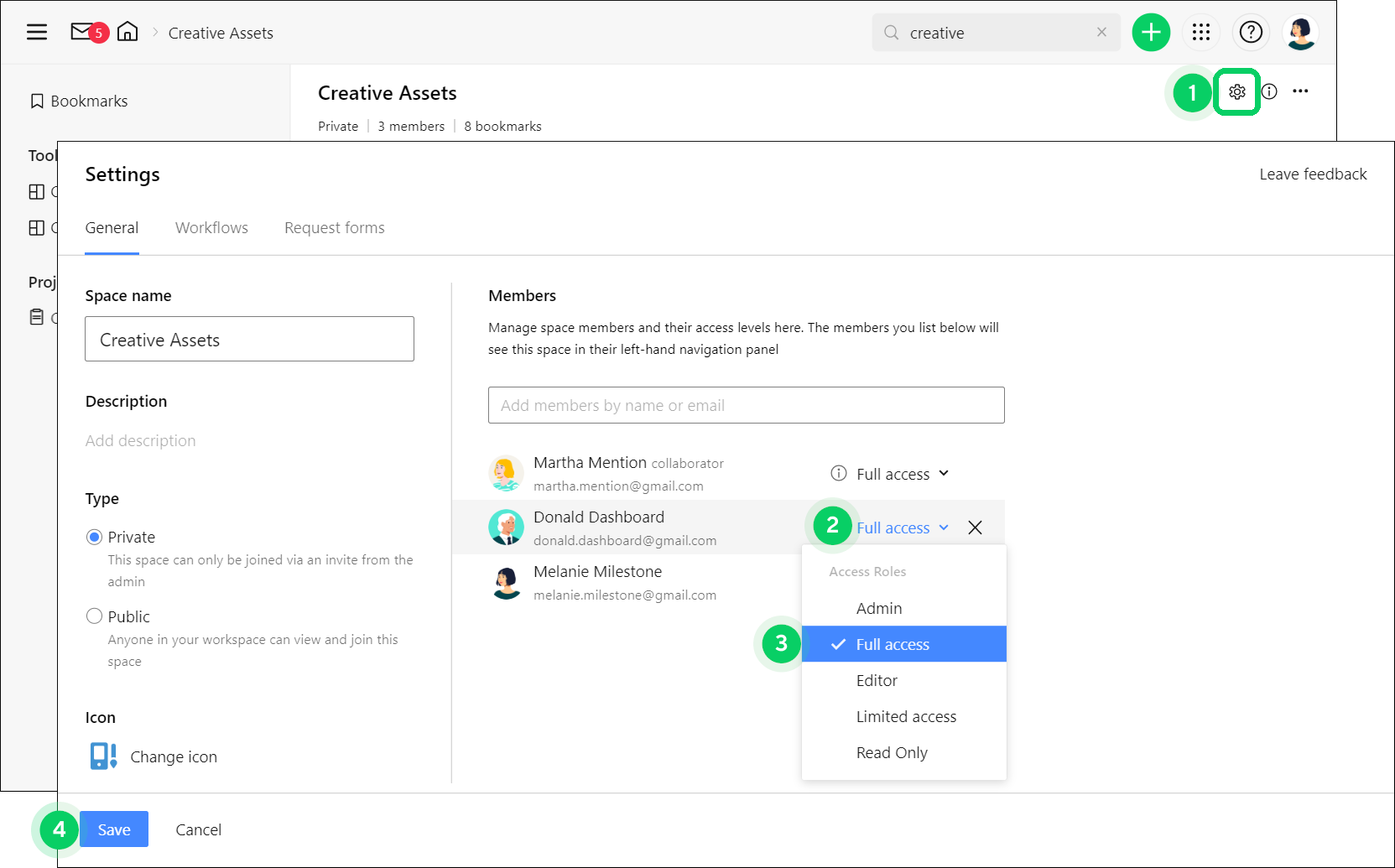Screen dimensions: 1395x868
Task: Toggle Donald Dashboard's Full access dropdown
Action: coord(903,528)
